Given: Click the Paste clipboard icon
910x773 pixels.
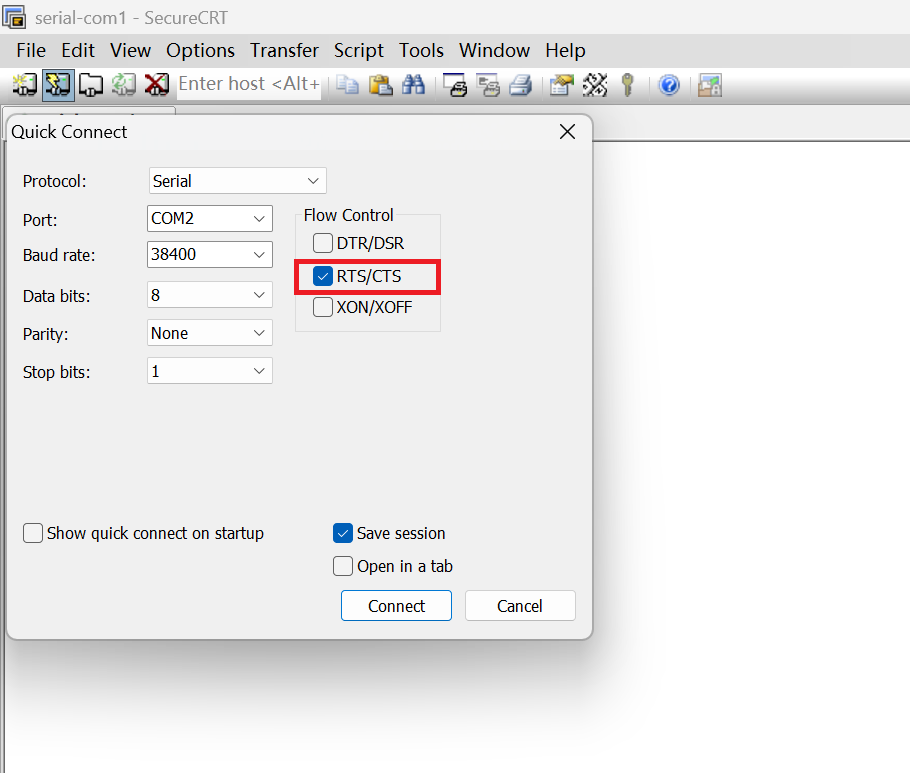Looking at the screenshot, I should (381, 85).
